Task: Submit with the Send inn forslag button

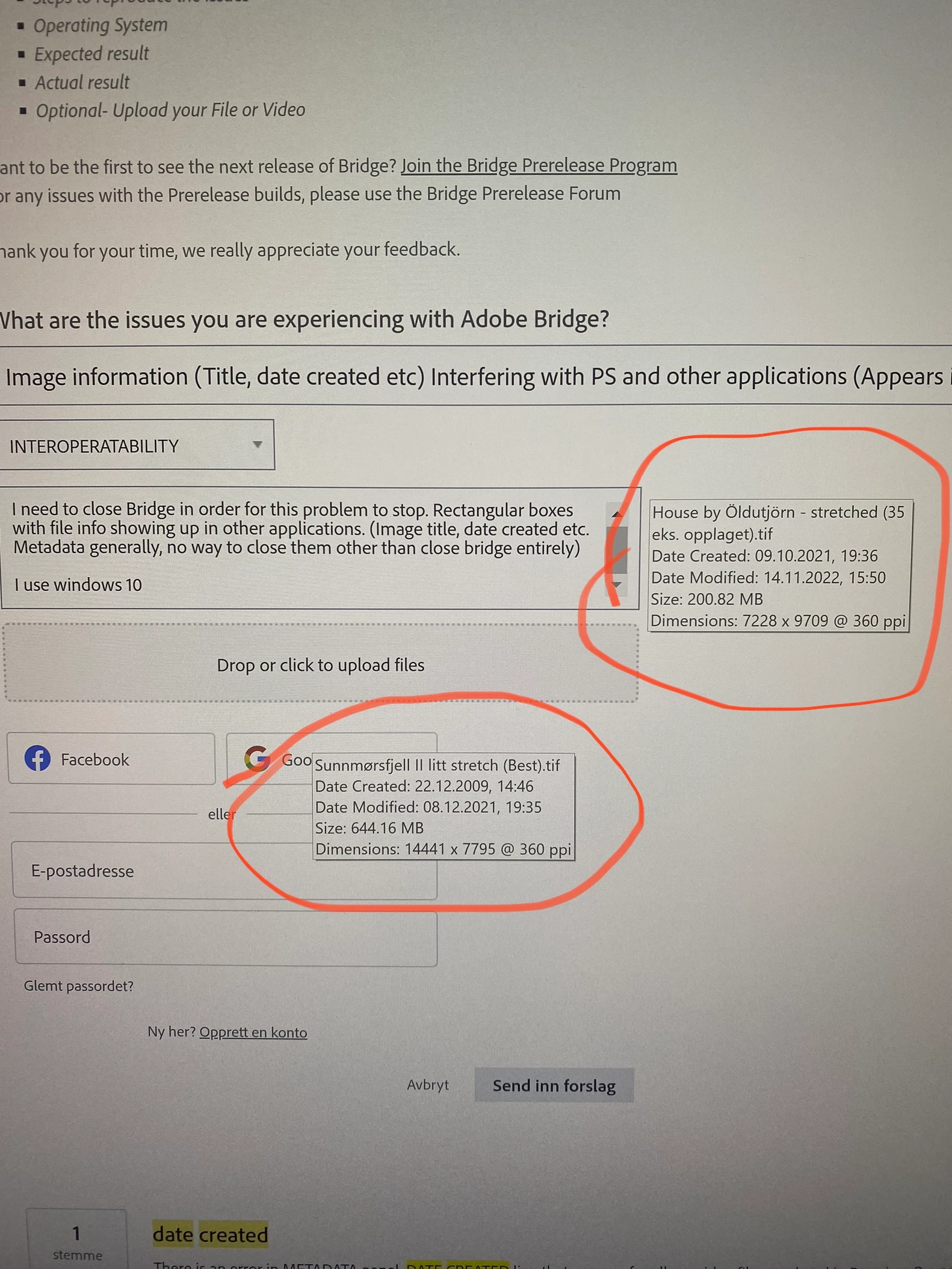Action: (x=554, y=1085)
